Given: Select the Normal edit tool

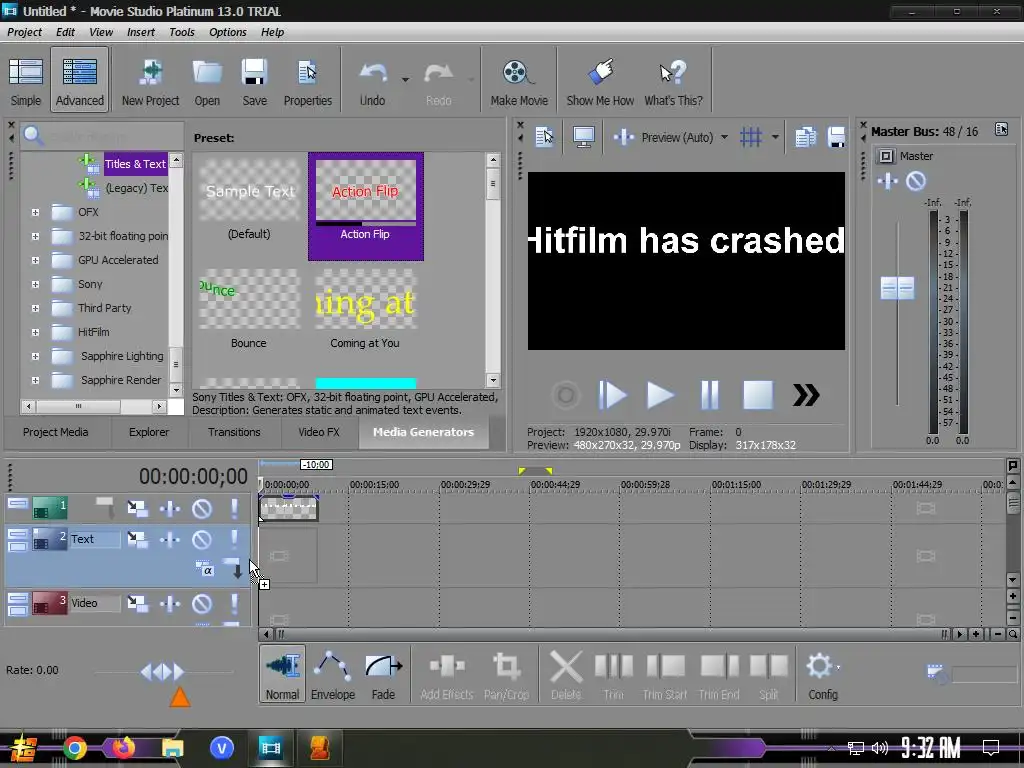Looking at the screenshot, I should [282, 675].
